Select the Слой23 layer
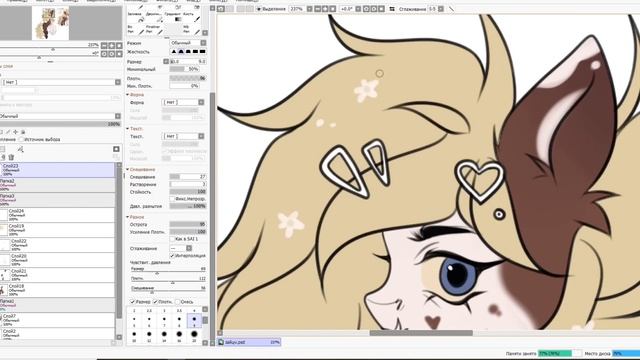 pyautogui.click(x=58, y=170)
